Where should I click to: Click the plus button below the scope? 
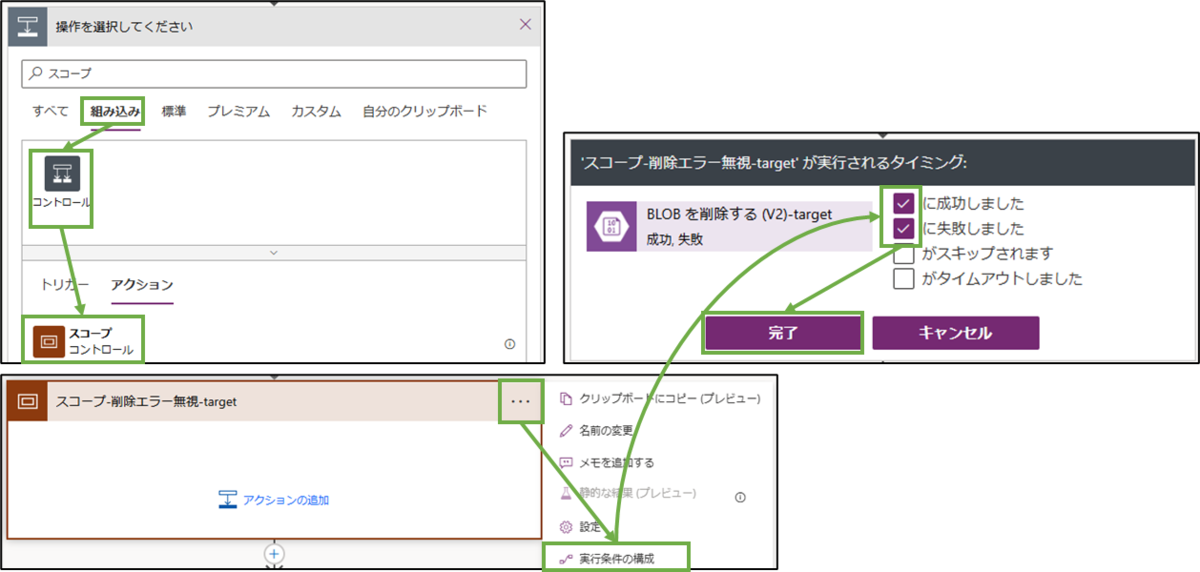click(x=274, y=552)
